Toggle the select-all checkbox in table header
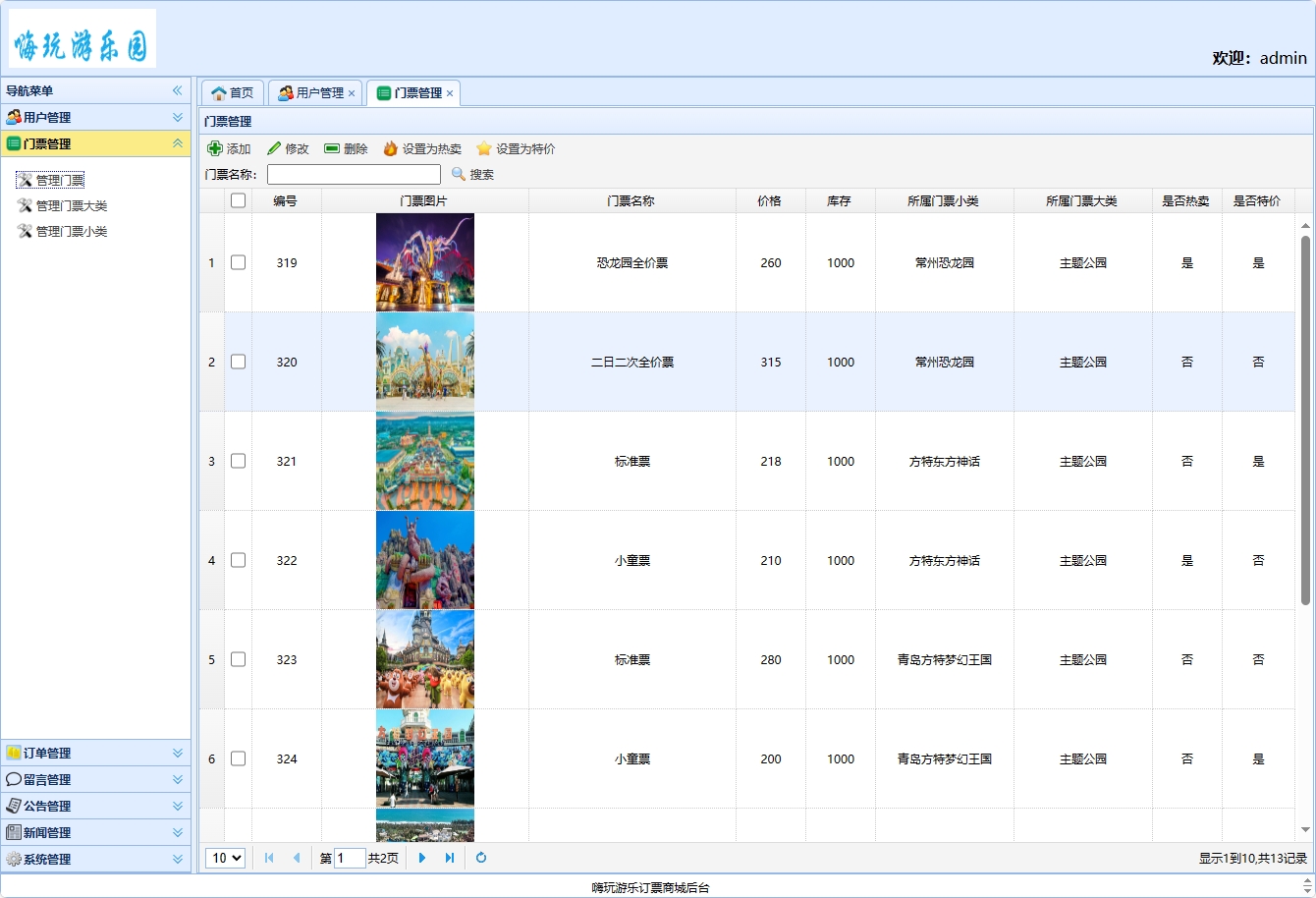 238,199
